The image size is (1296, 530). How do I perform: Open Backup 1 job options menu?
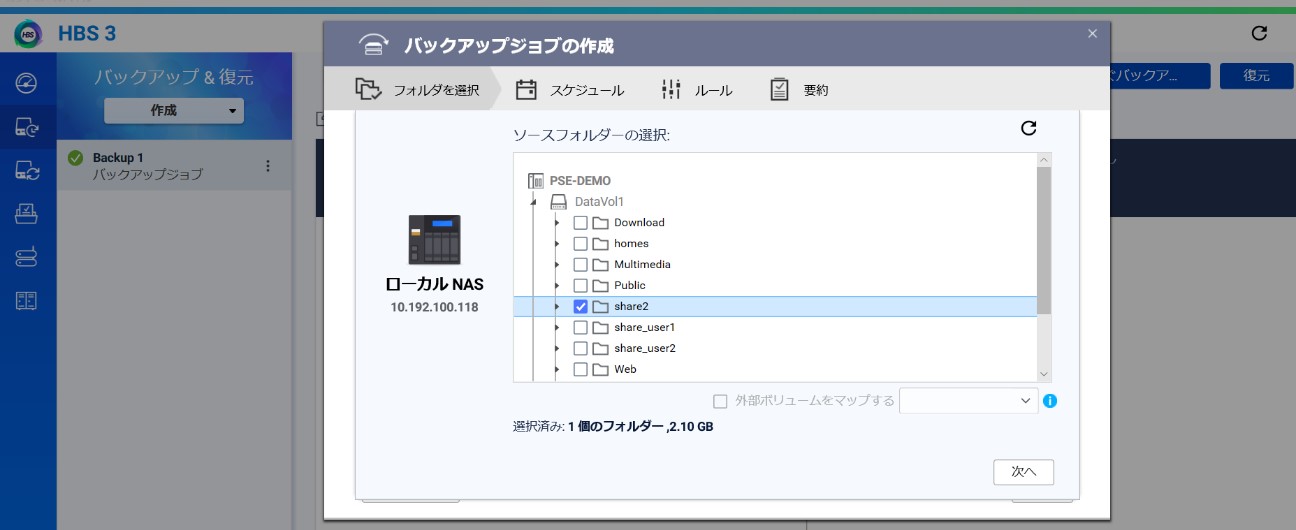(x=267, y=166)
